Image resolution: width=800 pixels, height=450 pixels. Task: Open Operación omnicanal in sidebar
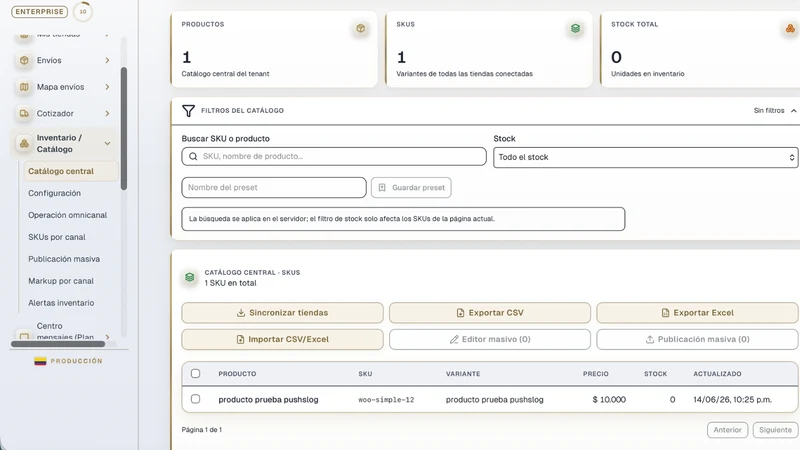point(67,215)
